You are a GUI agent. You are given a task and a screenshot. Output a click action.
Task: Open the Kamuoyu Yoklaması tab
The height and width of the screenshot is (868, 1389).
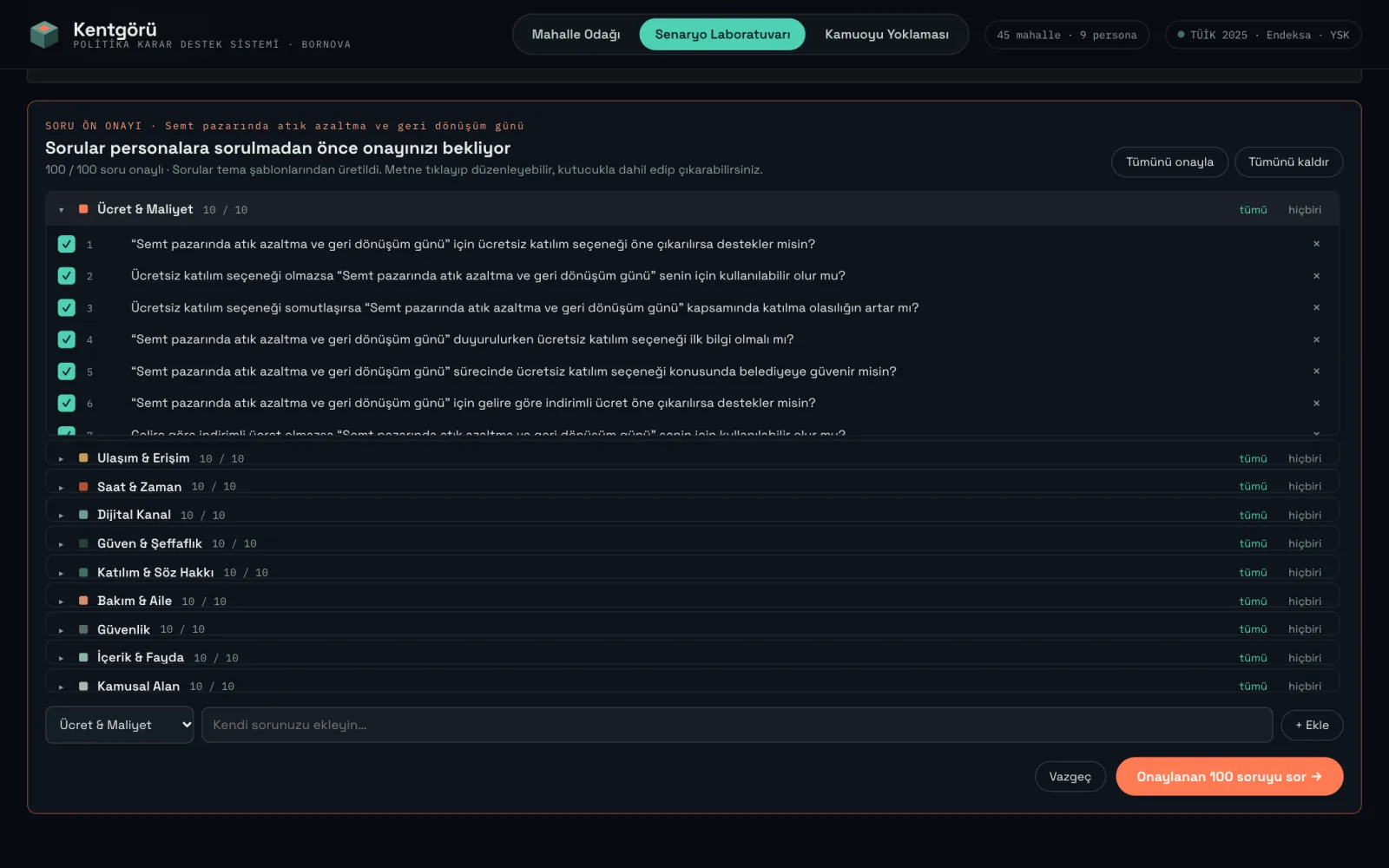point(886,35)
